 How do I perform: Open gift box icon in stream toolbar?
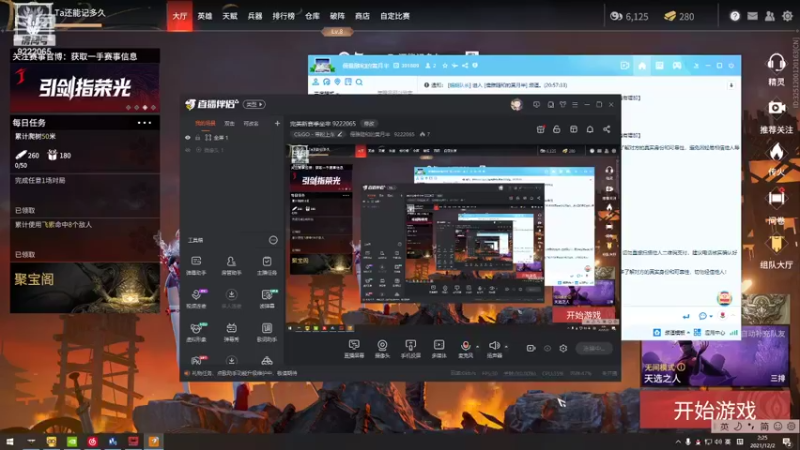[x=540, y=130]
